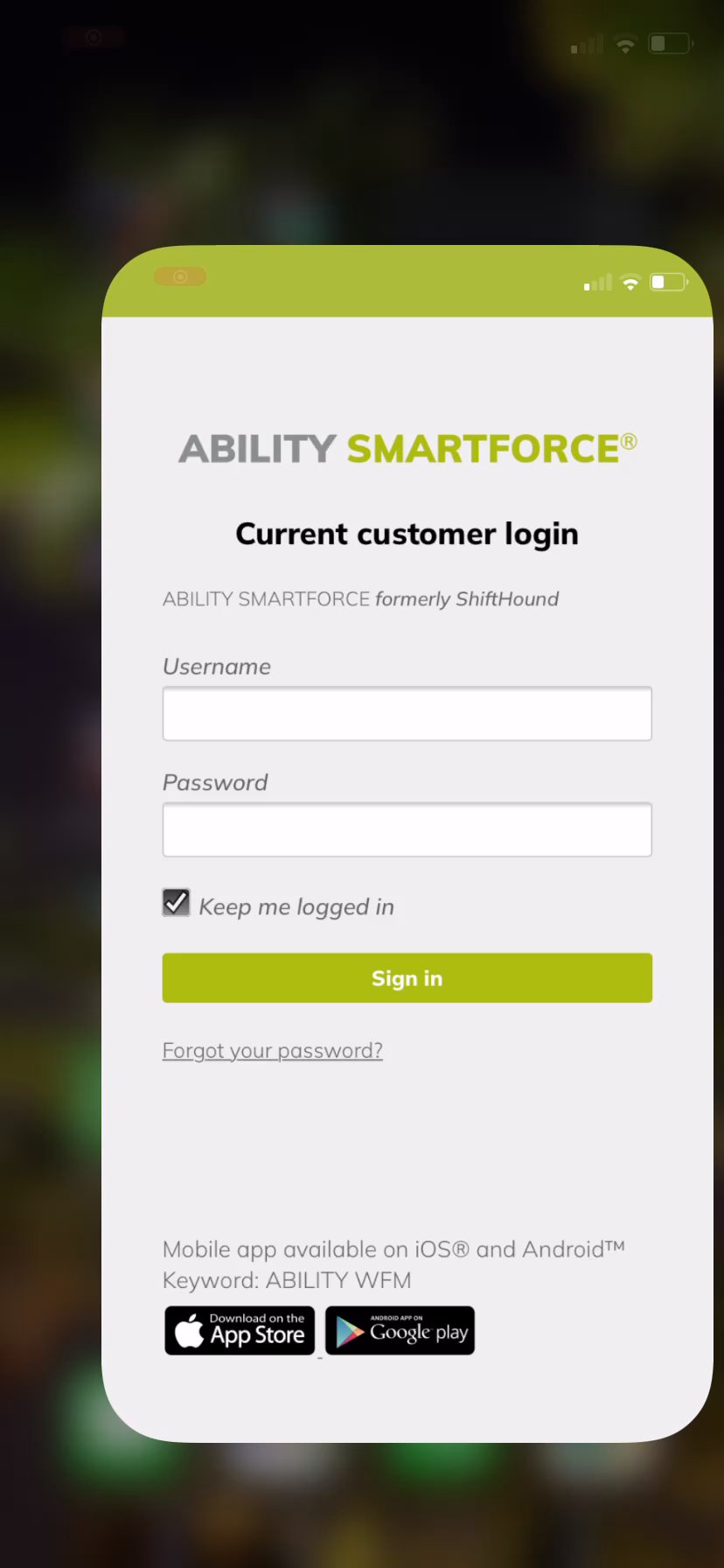Tap the Wi-Fi icon in the green app header

[630, 283]
